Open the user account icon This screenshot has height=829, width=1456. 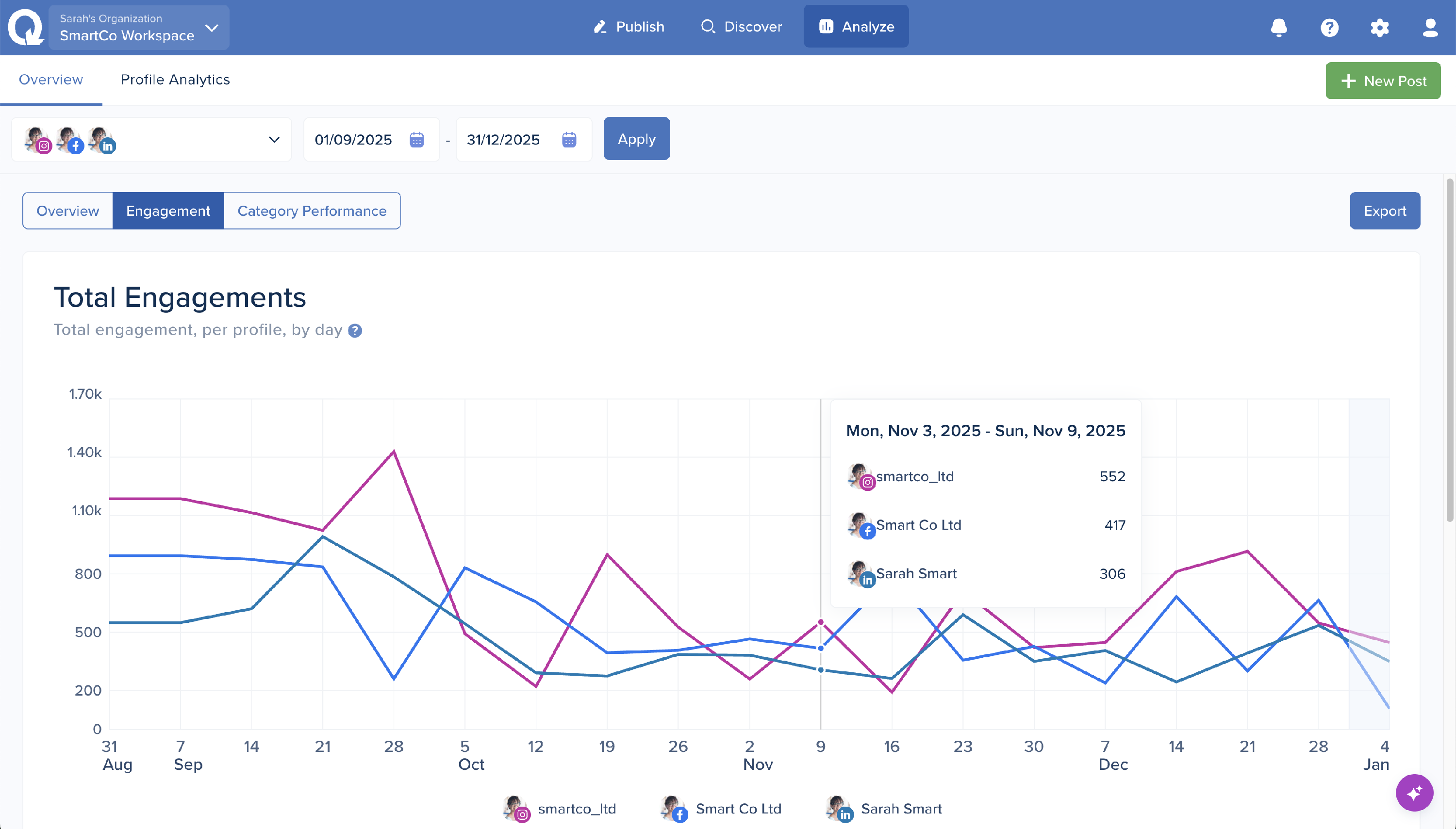click(x=1430, y=27)
